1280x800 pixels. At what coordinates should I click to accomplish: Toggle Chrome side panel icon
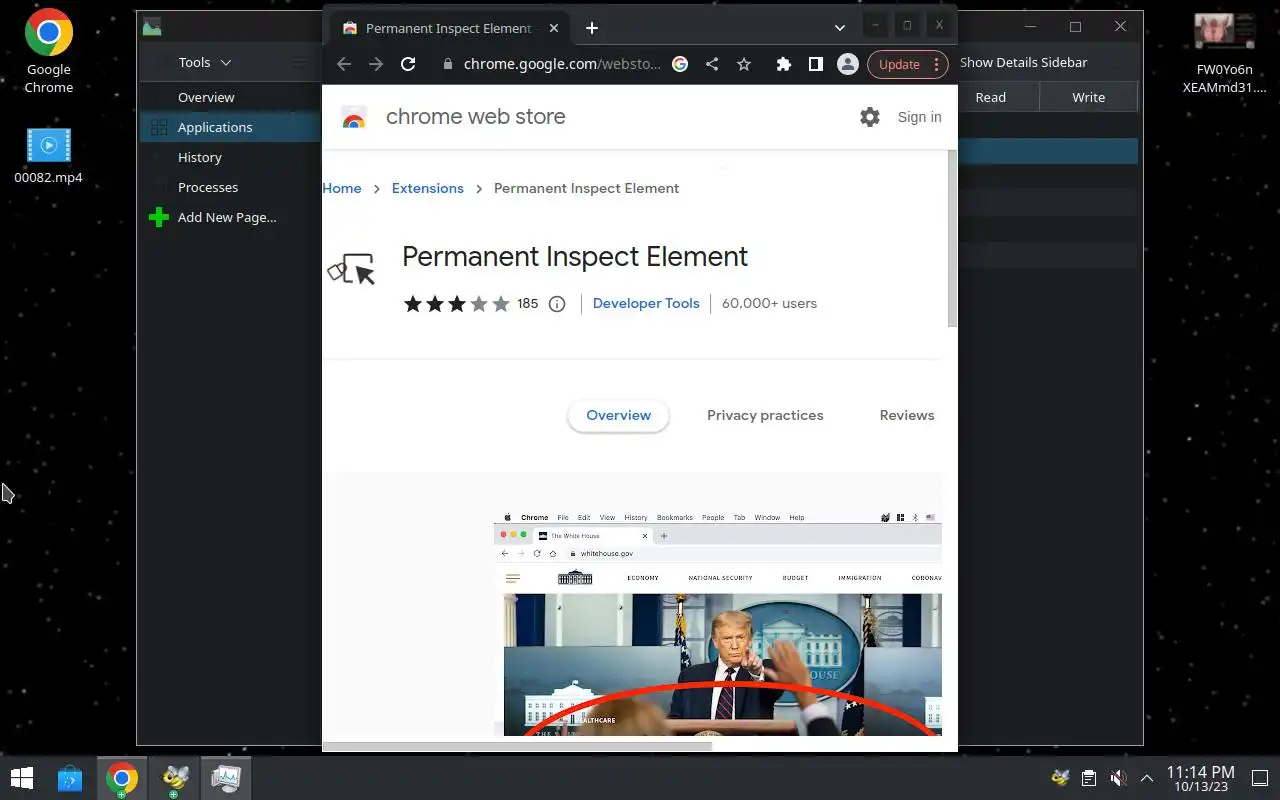[x=816, y=64]
